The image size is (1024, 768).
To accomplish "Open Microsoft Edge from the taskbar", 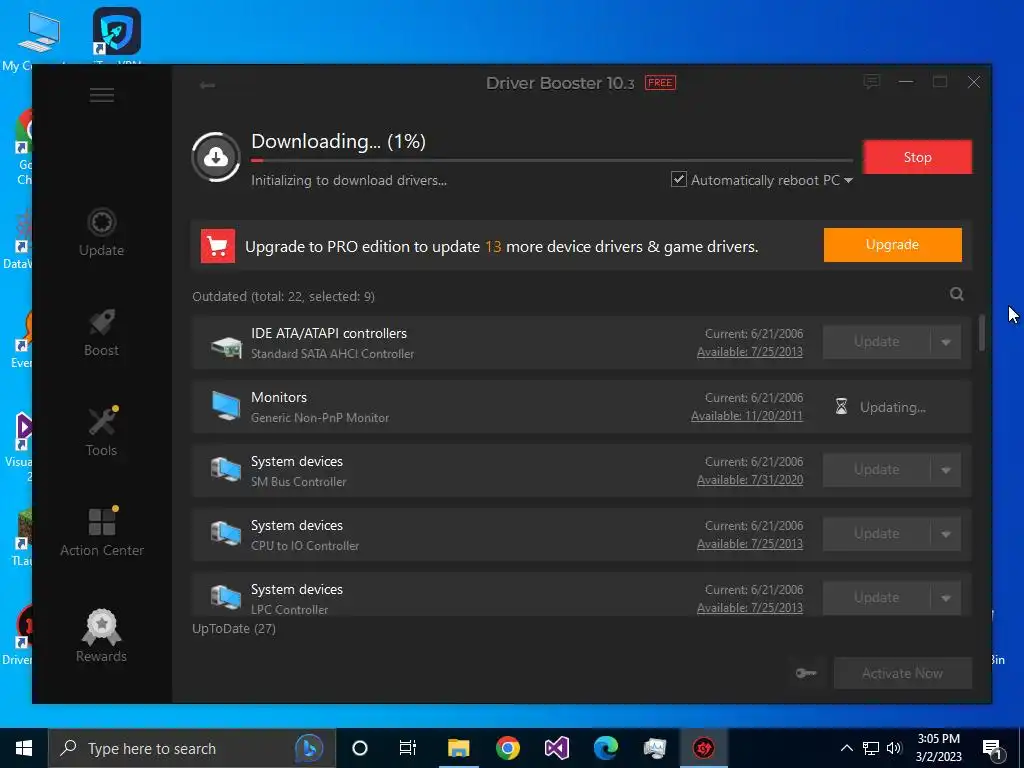I will click(x=605, y=748).
